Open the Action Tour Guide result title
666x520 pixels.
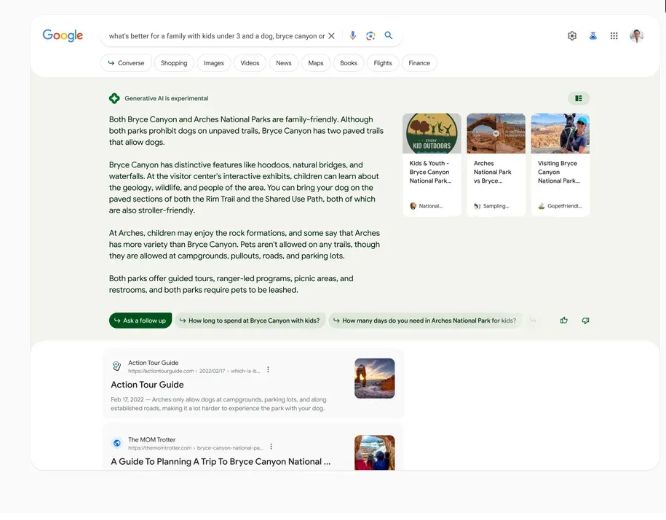(147, 384)
